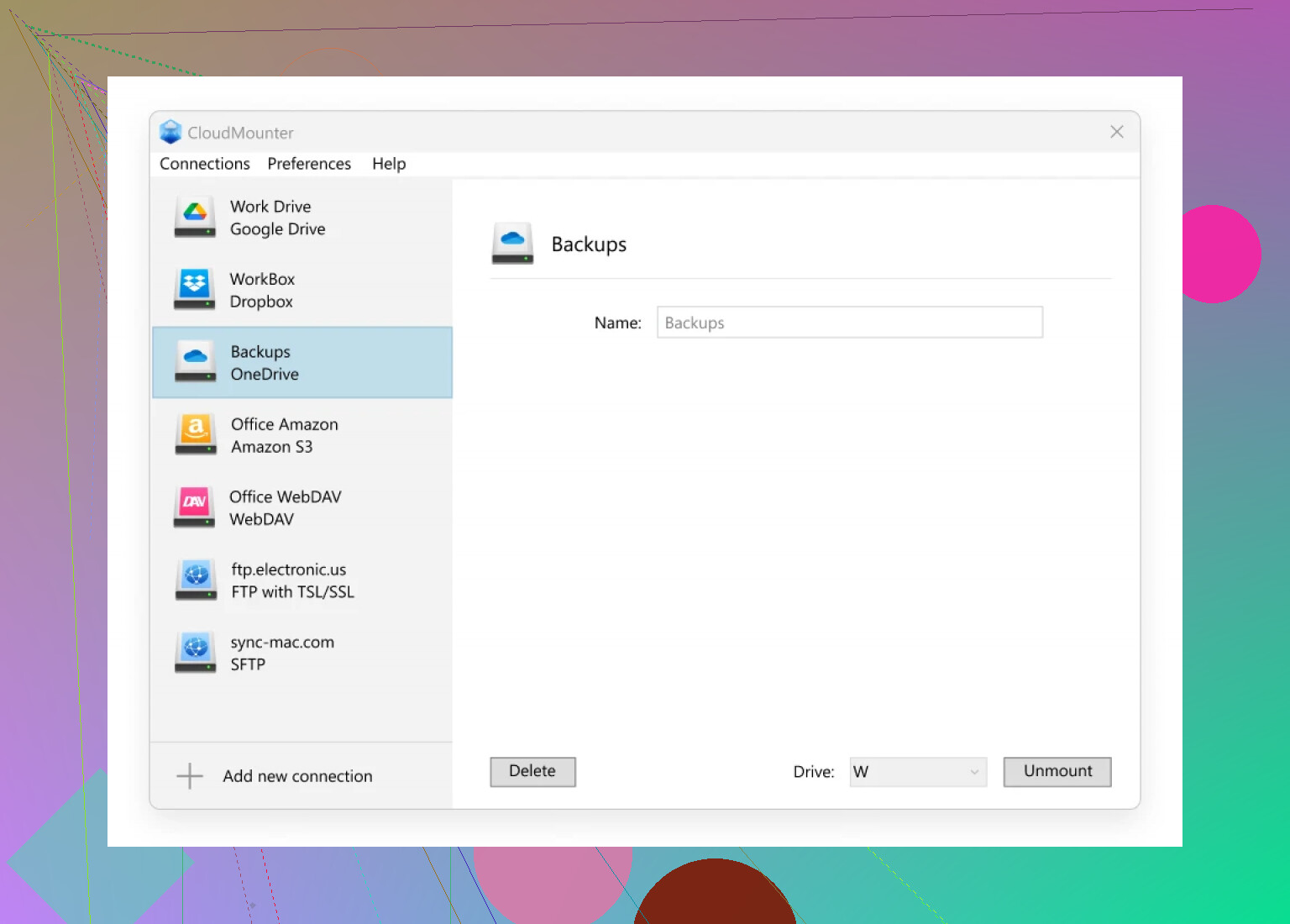
Task: Open the Drive letter dropdown showing W
Action: pyautogui.click(x=918, y=772)
